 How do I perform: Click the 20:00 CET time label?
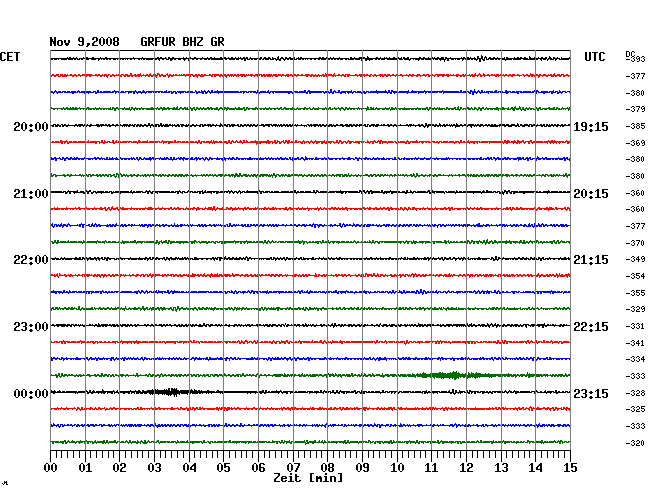(x=31, y=126)
